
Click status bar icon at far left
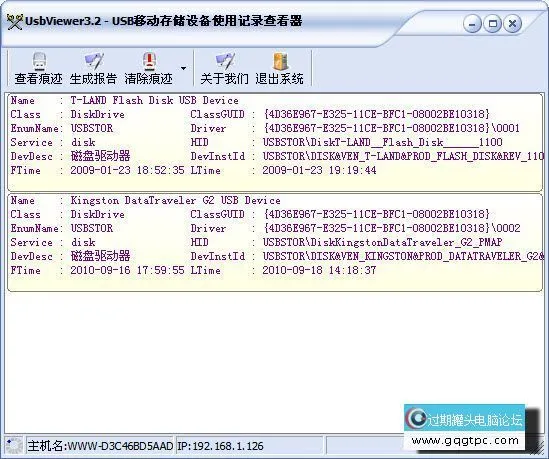[x=14, y=446]
